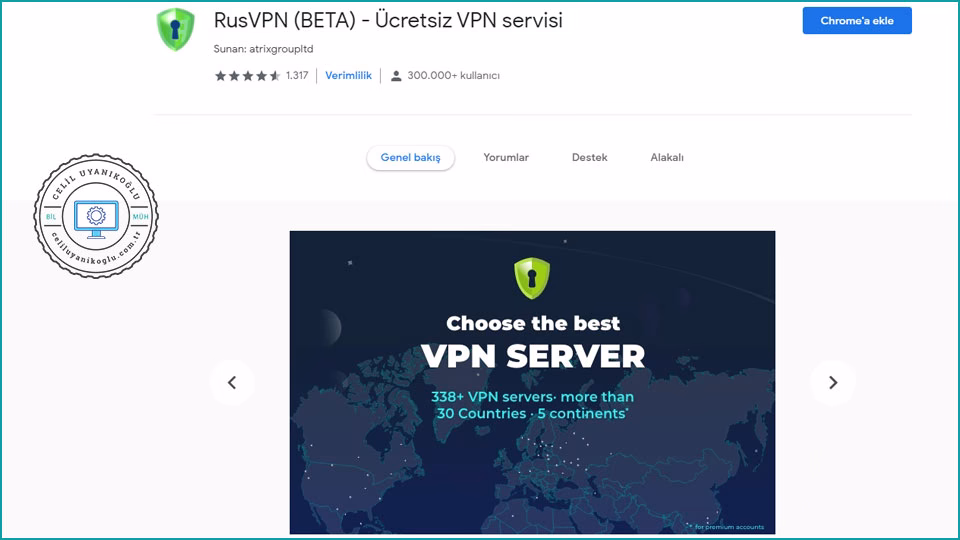Screen dimensions: 960x540
Task: Click the RusVPN (BETA) extension title
Action: tap(388, 20)
